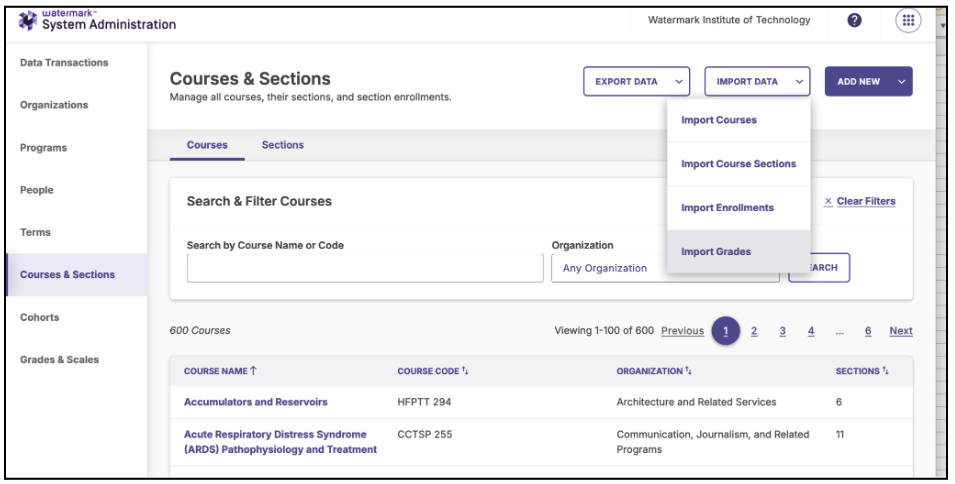Select Courses & Sections sidebar item
The height and width of the screenshot is (484, 955).
(x=76, y=275)
